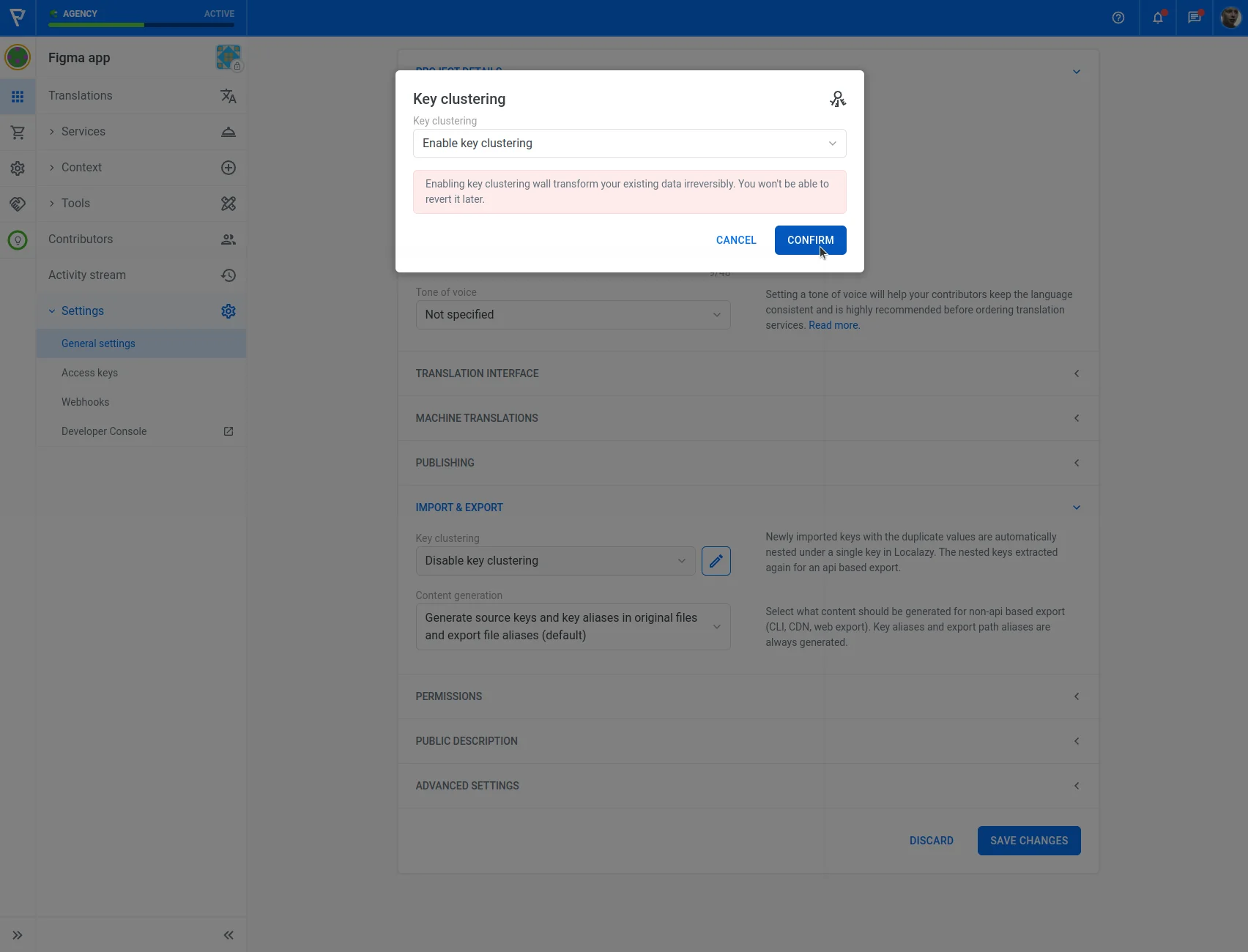Cancel the key clustering dialog
This screenshot has height=952, width=1248.
(735, 240)
